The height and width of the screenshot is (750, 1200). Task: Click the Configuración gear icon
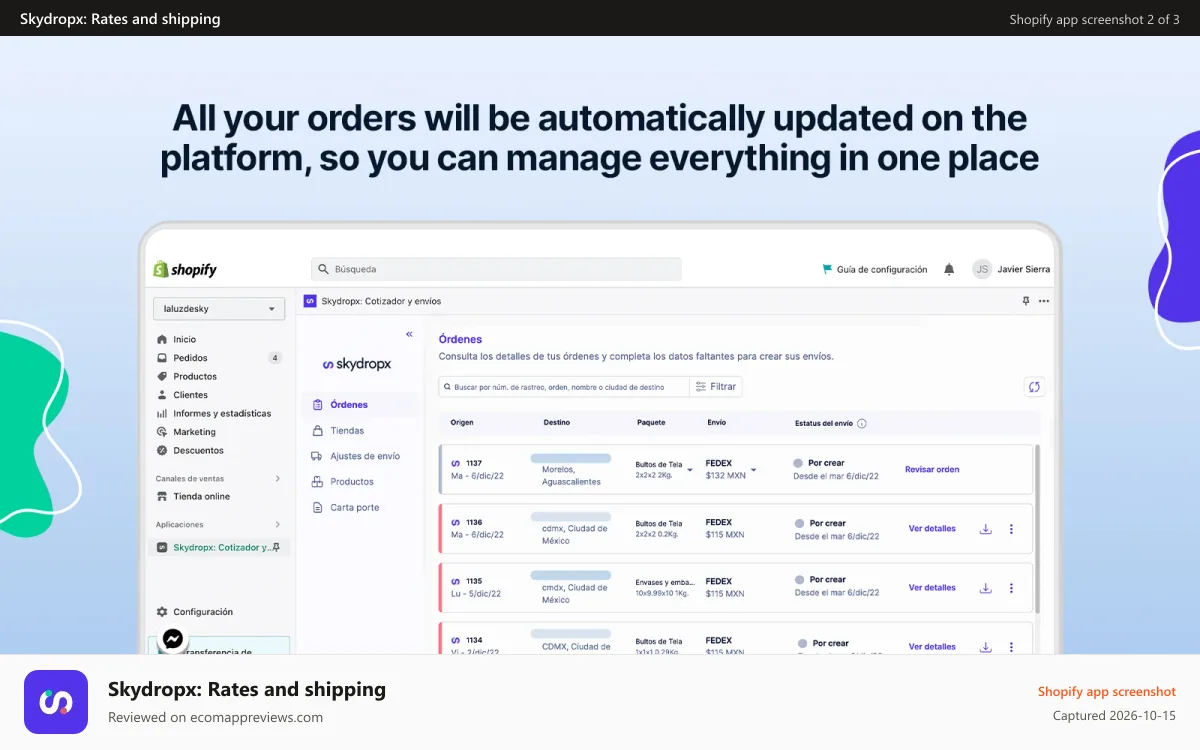click(162, 612)
